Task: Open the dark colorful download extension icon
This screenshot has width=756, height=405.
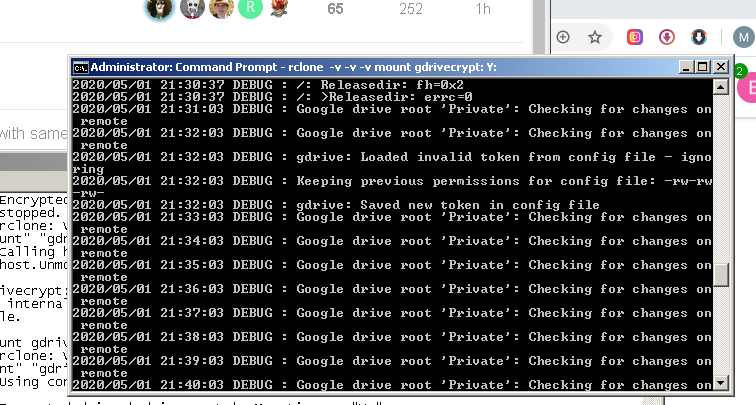Action: pyautogui.click(x=699, y=37)
